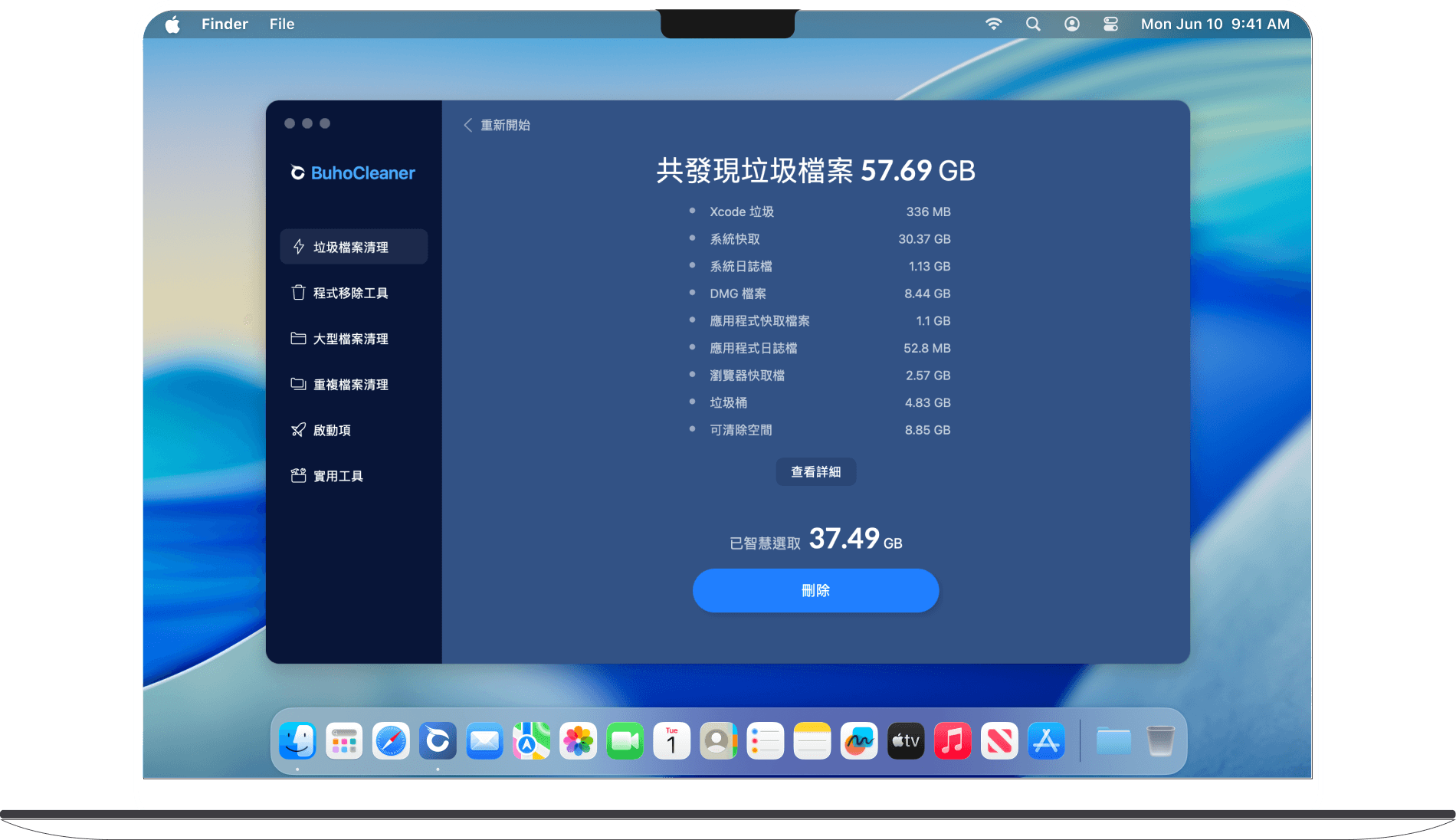Image resolution: width=1456 pixels, height=840 pixels.
Task: Click the toolbox icon for 實用工具
Action: [299, 476]
